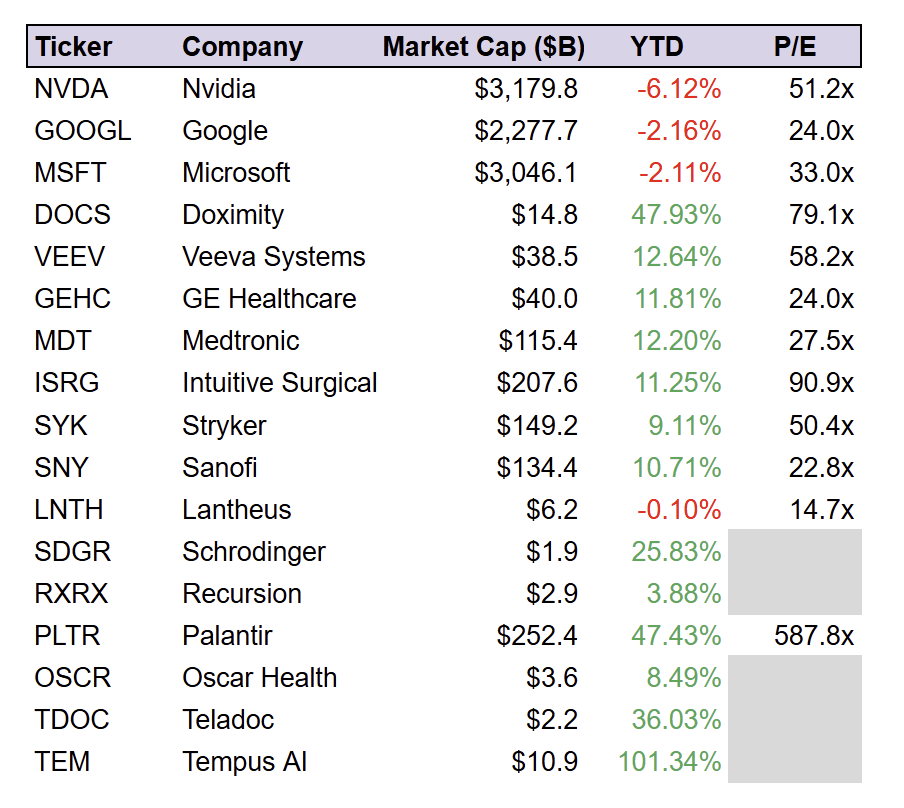Screen dimensions: 904x808
Task: Select the Veeva Systems company cell
Action: coord(274,257)
